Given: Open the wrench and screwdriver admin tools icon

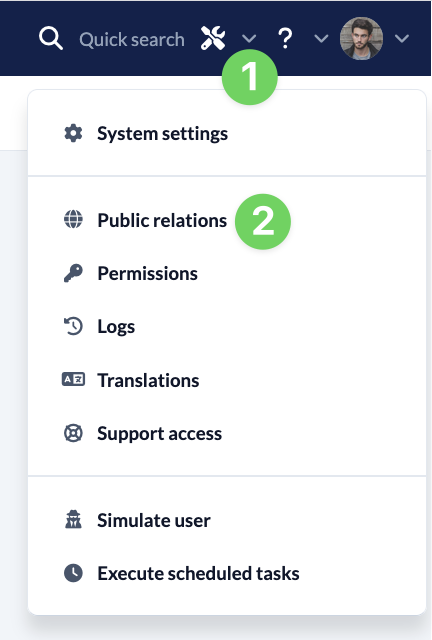Looking at the screenshot, I should click(x=213, y=38).
